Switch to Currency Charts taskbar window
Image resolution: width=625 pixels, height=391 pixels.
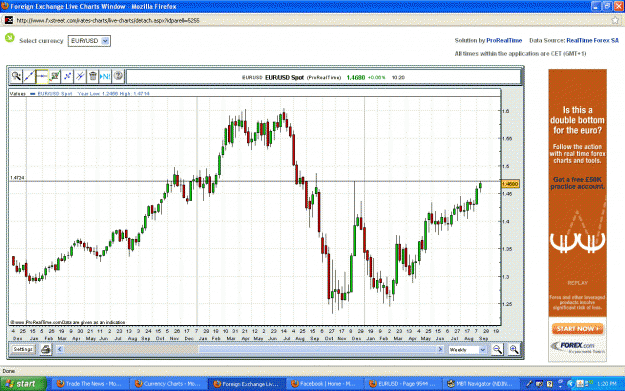[x=168, y=384]
